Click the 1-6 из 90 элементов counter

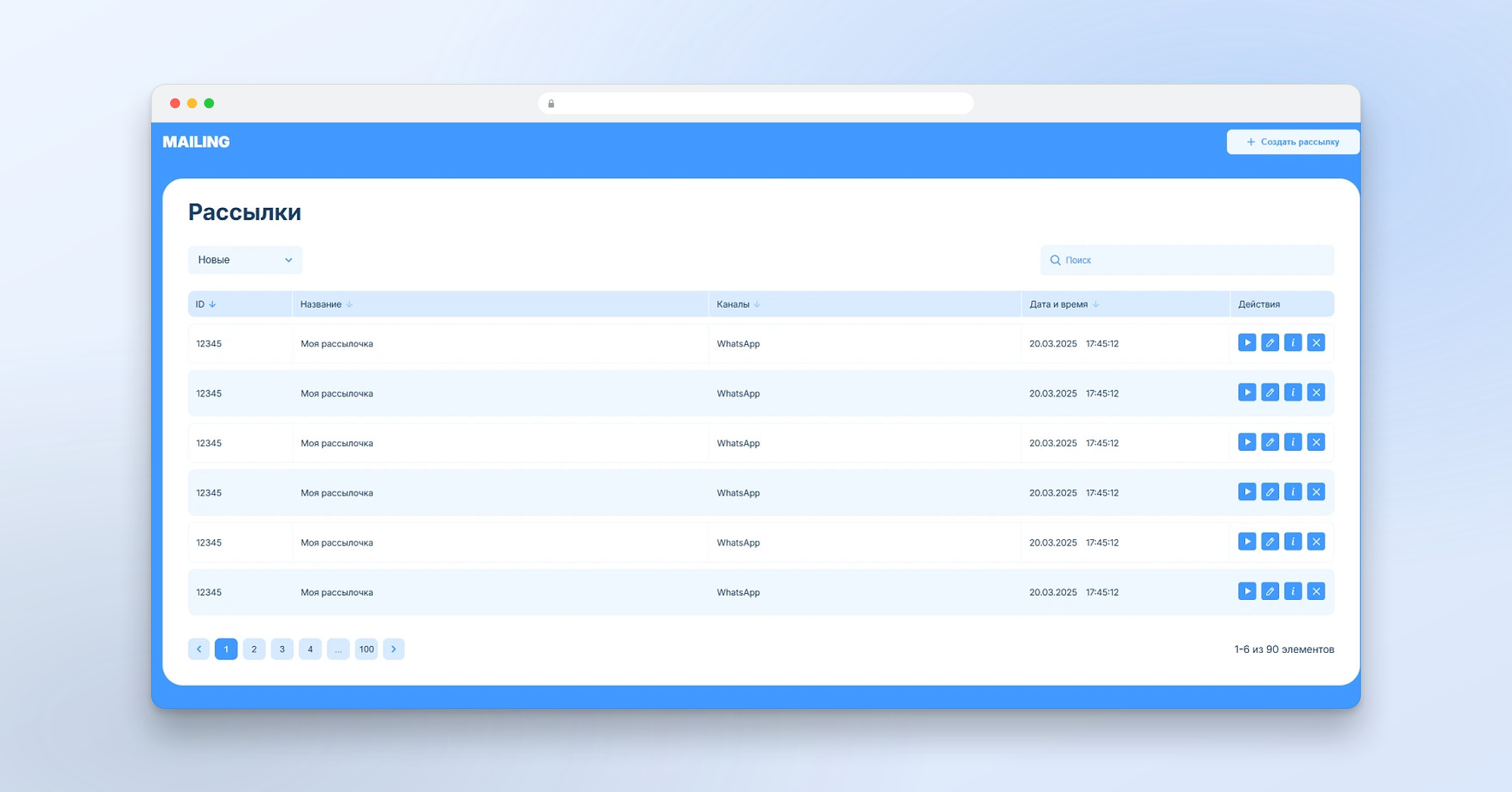pyautogui.click(x=1284, y=649)
